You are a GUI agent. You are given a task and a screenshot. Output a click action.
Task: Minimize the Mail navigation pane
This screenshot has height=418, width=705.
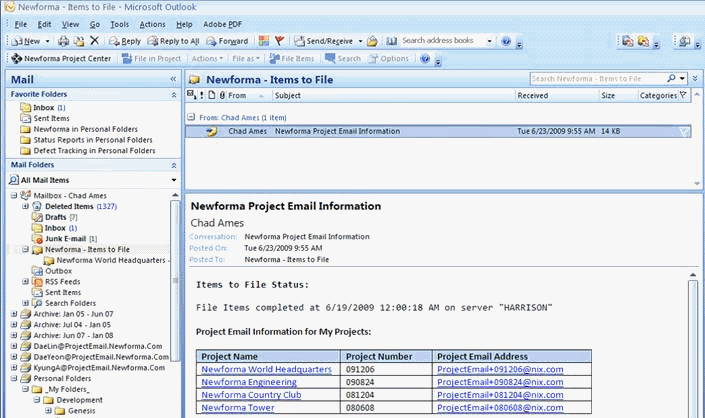173,79
